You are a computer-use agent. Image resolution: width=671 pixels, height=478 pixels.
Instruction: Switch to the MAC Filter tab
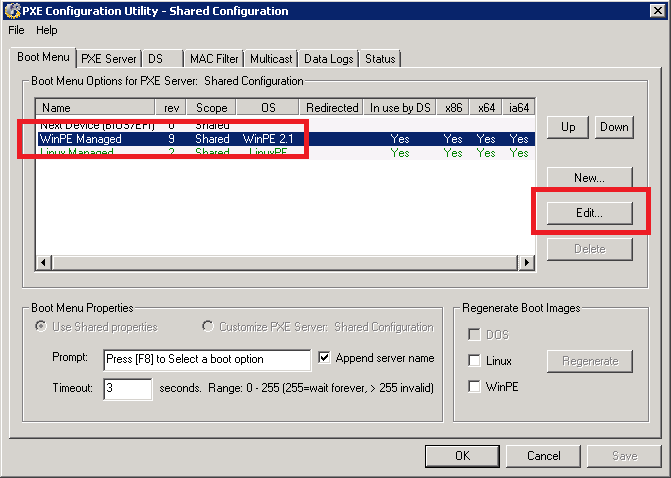pos(214,59)
